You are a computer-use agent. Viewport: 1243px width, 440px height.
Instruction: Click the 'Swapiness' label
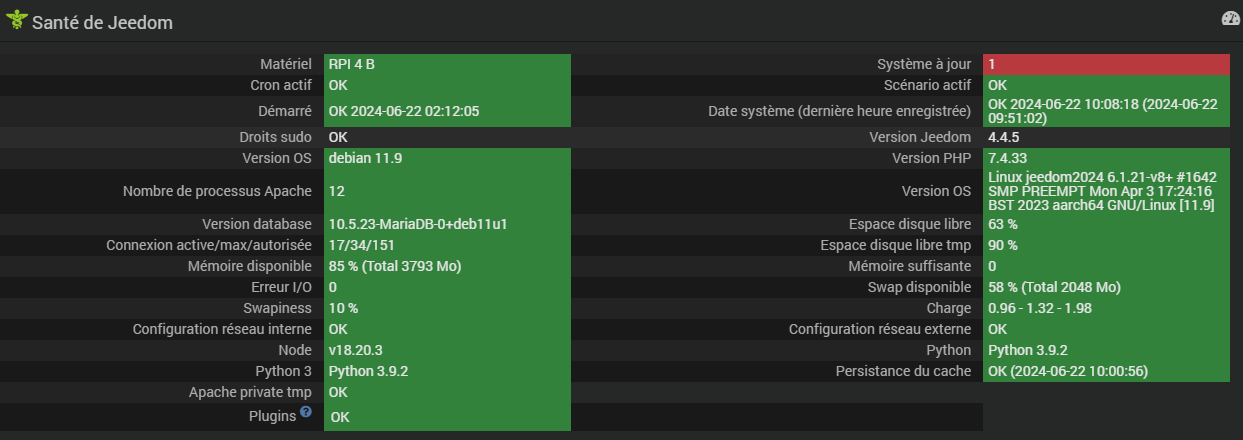pos(278,308)
